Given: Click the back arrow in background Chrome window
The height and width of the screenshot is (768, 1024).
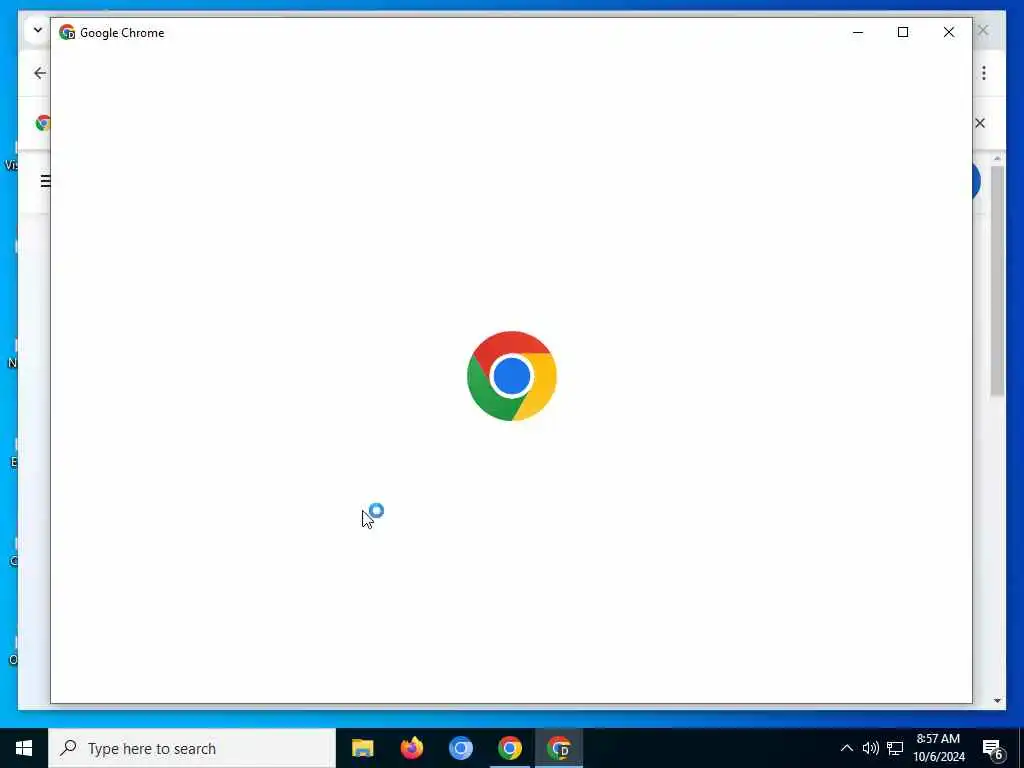Looking at the screenshot, I should [40, 73].
